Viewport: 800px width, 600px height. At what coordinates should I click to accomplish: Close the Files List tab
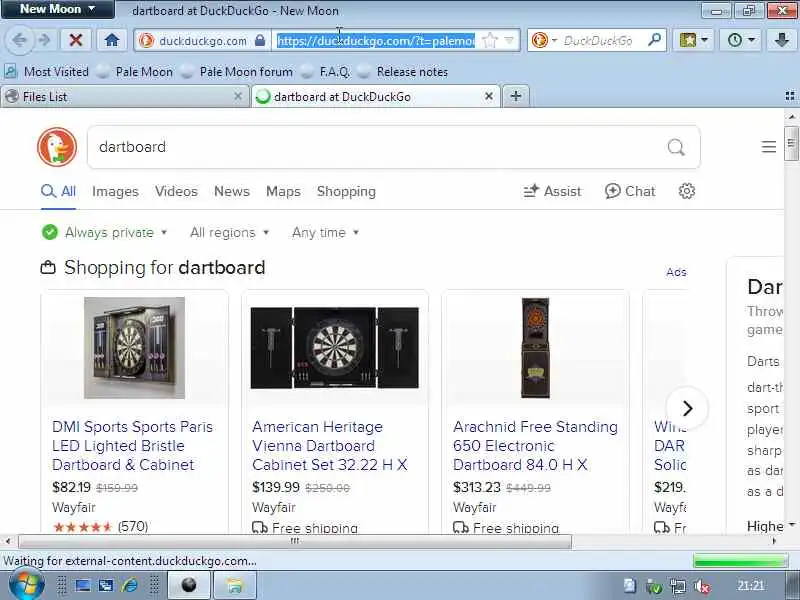238,96
